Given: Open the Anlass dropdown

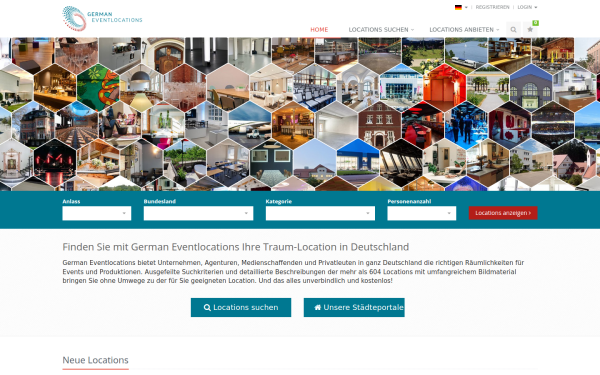Looking at the screenshot, I should [96, 213].
